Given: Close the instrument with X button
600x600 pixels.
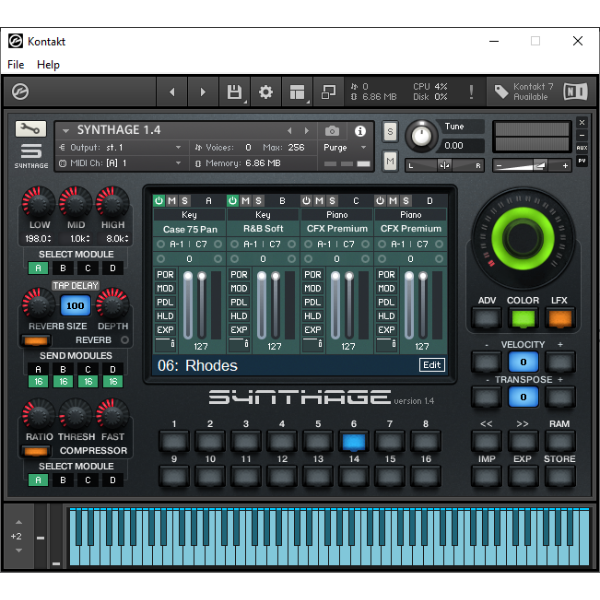Looking at the screenshot, I should click(582, 122).
